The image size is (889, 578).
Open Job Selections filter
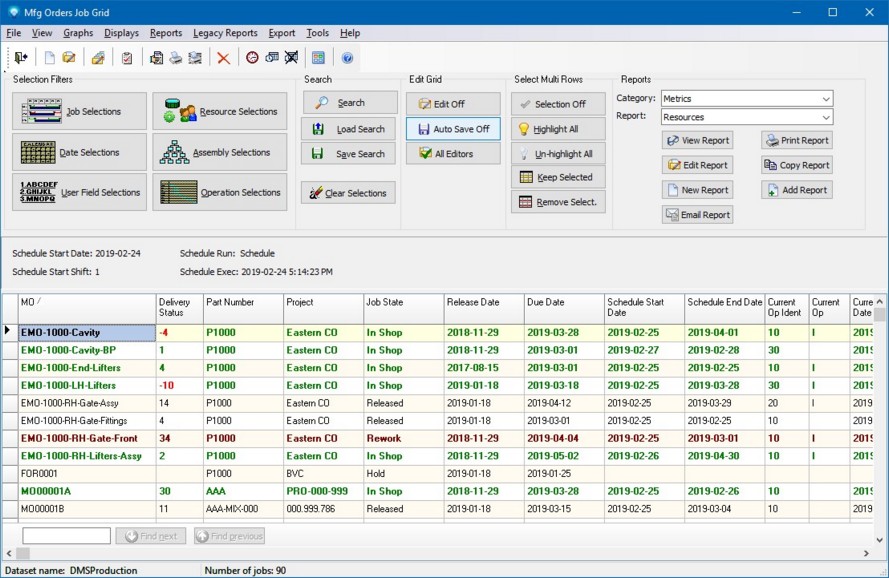79,112
